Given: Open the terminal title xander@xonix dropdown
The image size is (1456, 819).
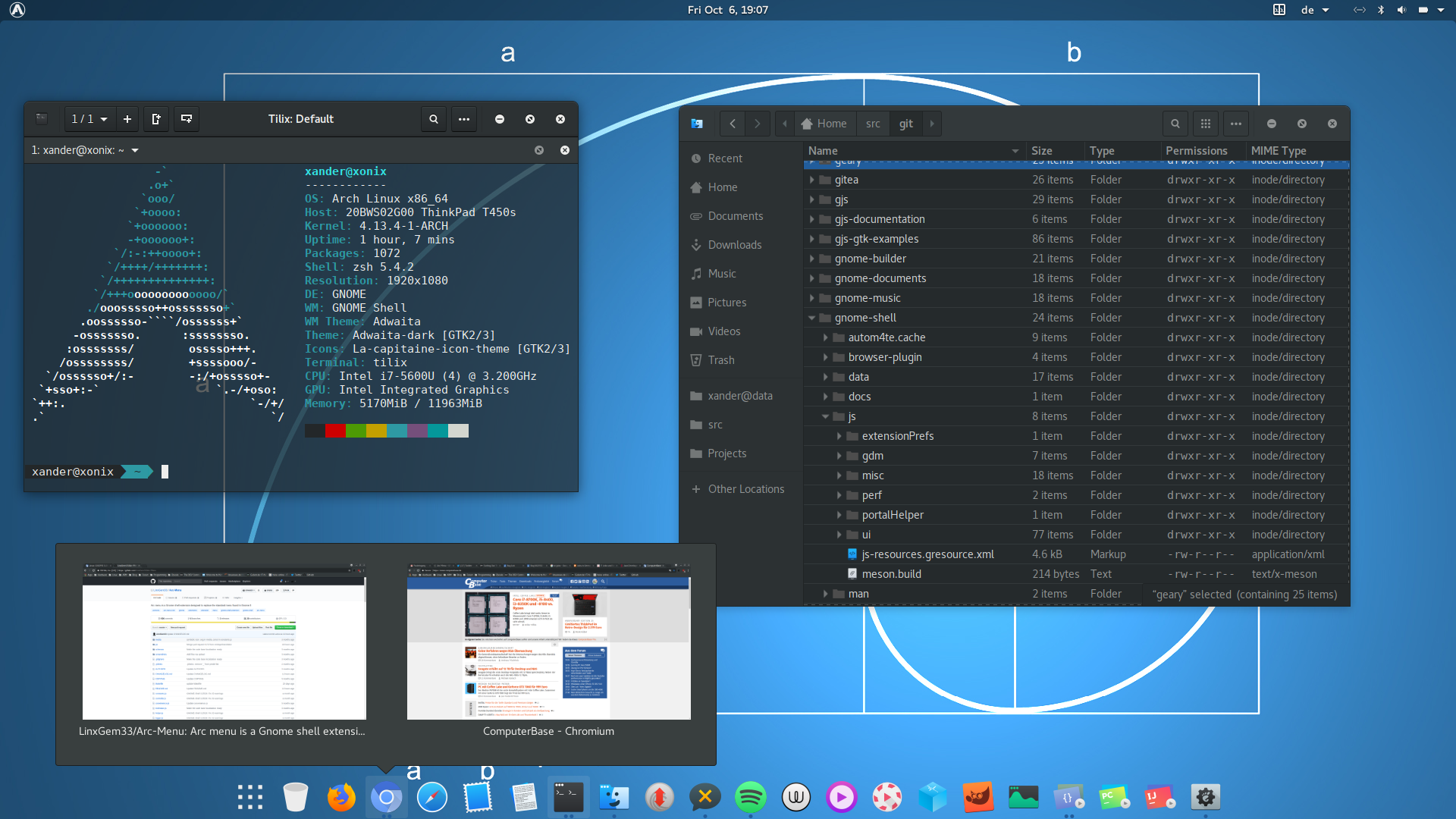Looking at the screenshot, I should coord(135,150).
